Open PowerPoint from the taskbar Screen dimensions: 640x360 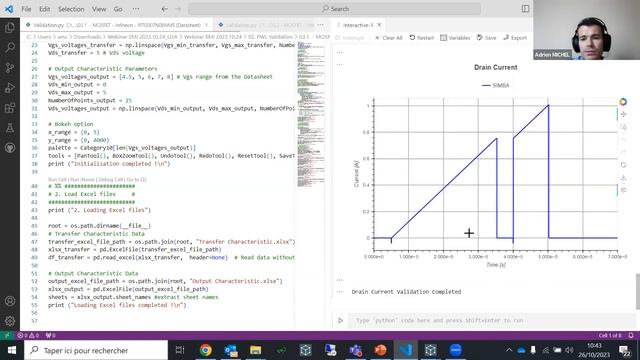380,350
